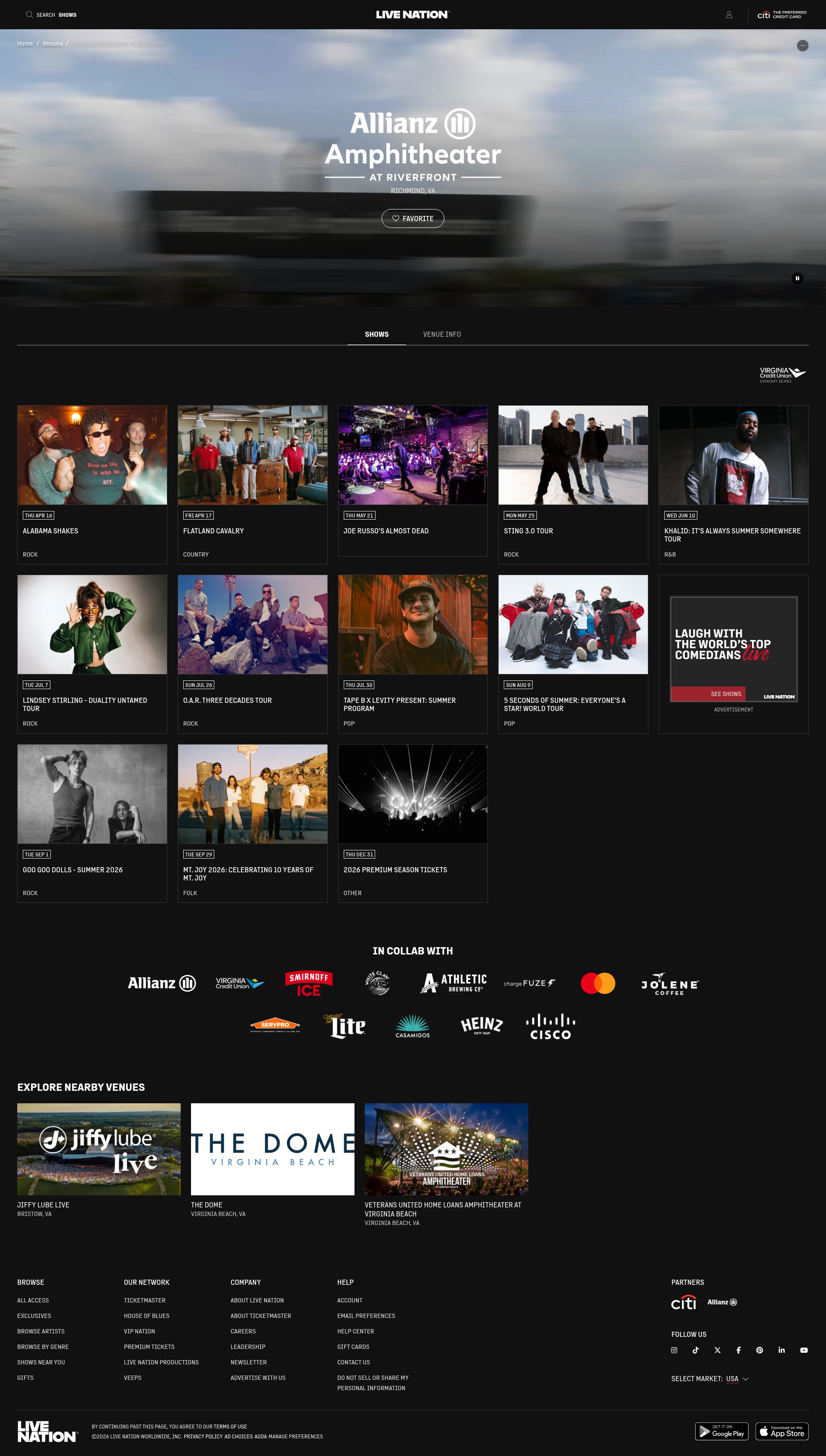Open the Careers footer link
This screenshot has width=826, height=1456.
click(x=243, y=1331)
